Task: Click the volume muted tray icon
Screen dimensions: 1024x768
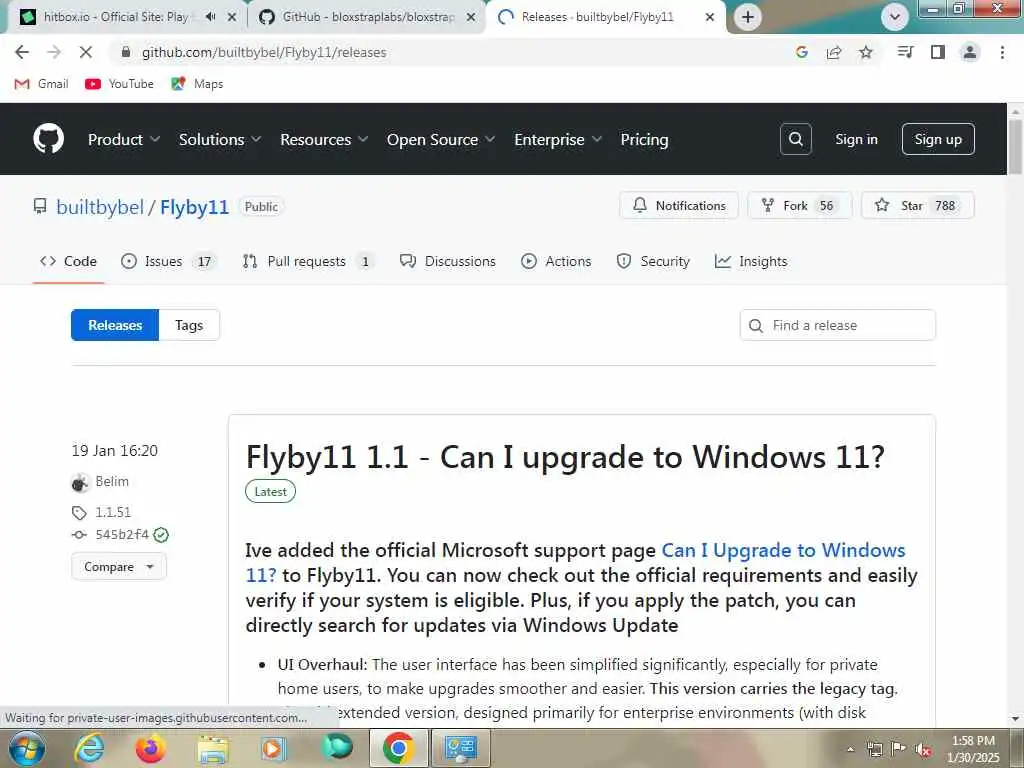Action: [923, 749]
